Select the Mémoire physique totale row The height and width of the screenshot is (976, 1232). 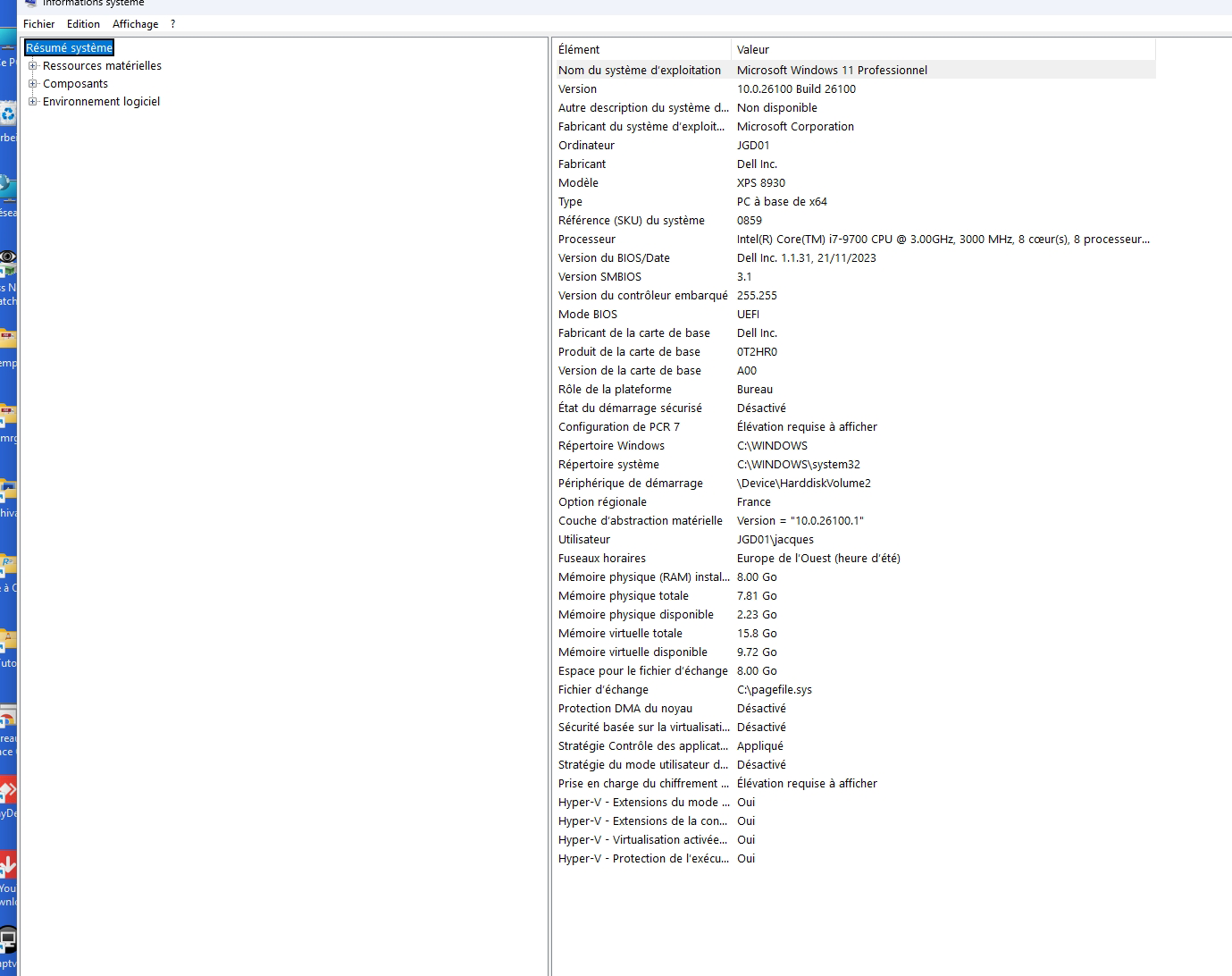pyautogui.click(x=854, y=596)
